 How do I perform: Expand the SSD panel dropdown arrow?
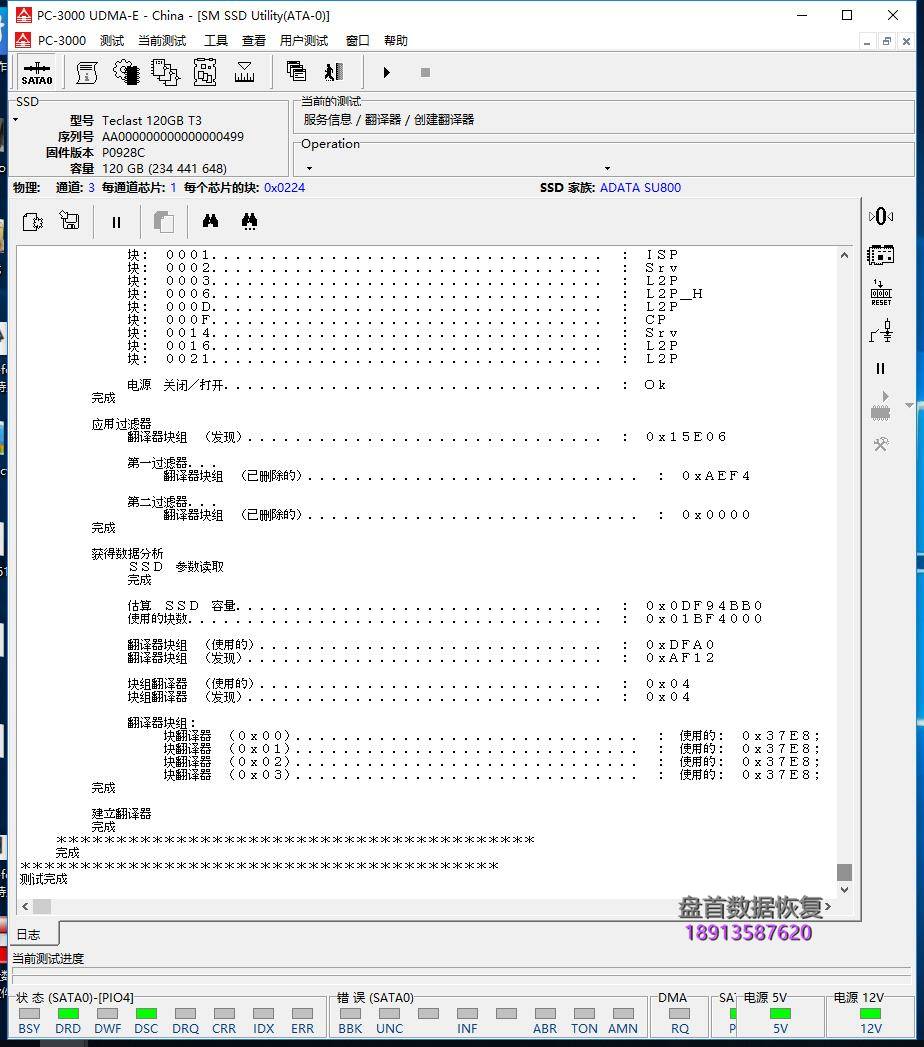16,120
